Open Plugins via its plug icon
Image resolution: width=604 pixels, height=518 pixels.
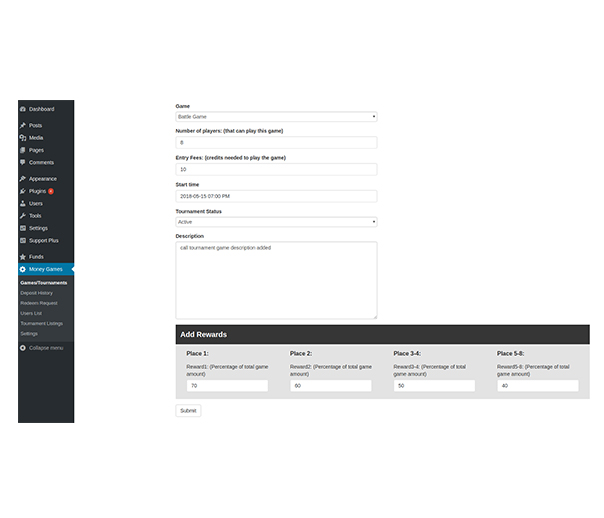(23, 190)
